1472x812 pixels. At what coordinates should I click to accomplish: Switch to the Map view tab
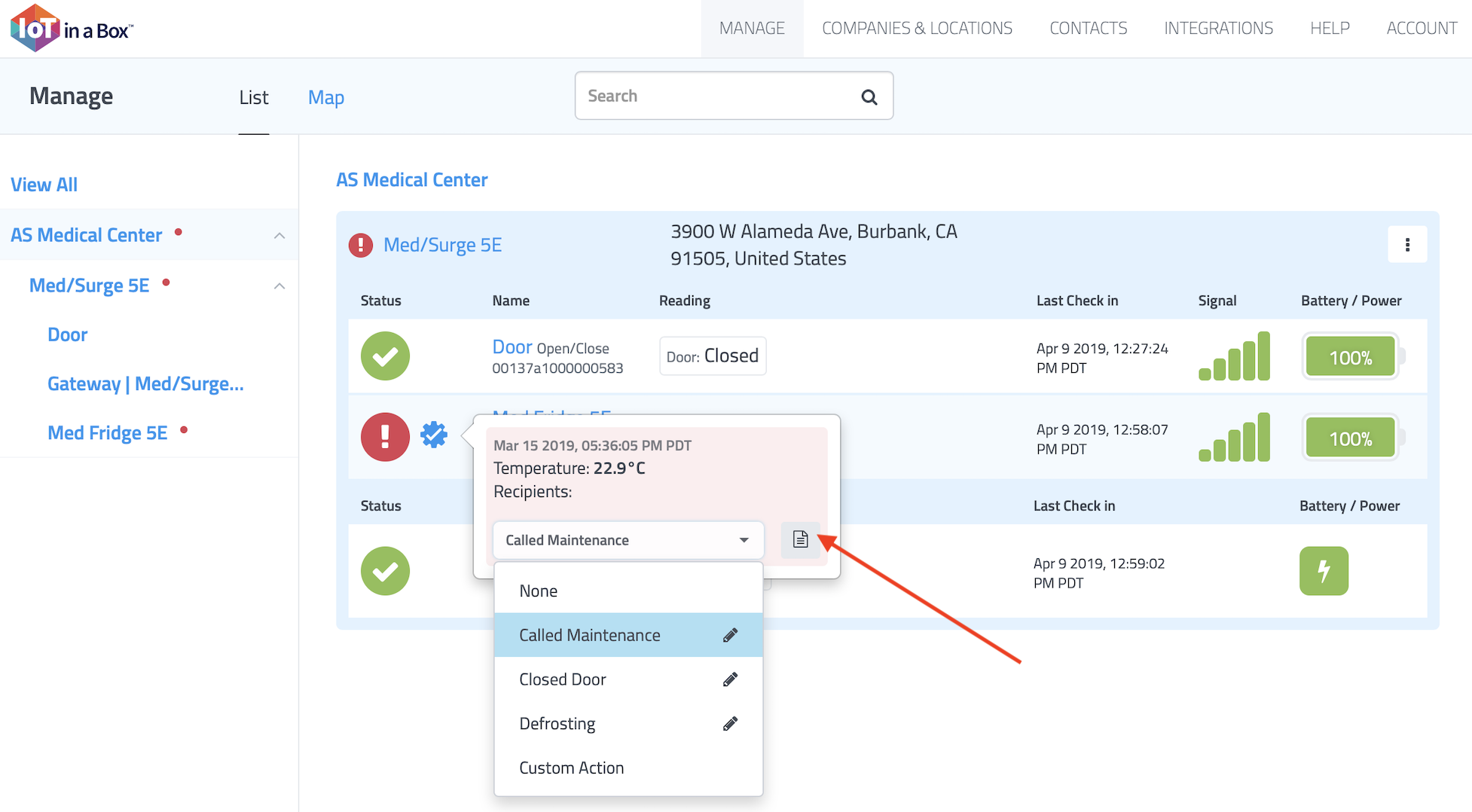click(325, 97)
